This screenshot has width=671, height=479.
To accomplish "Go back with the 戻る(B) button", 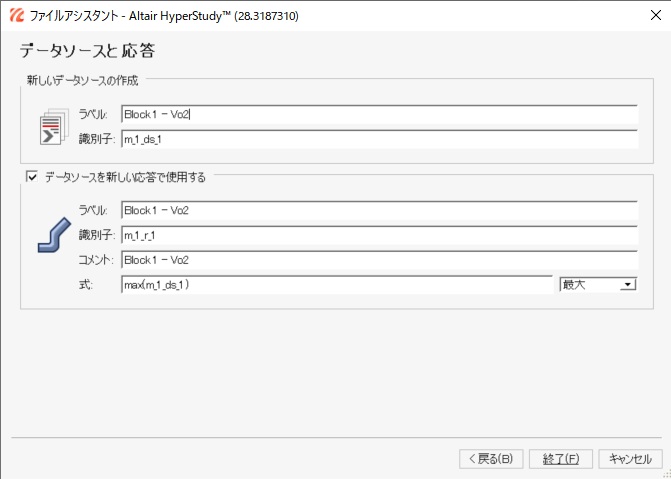I will pyautogui.click(x=490, y=459).
